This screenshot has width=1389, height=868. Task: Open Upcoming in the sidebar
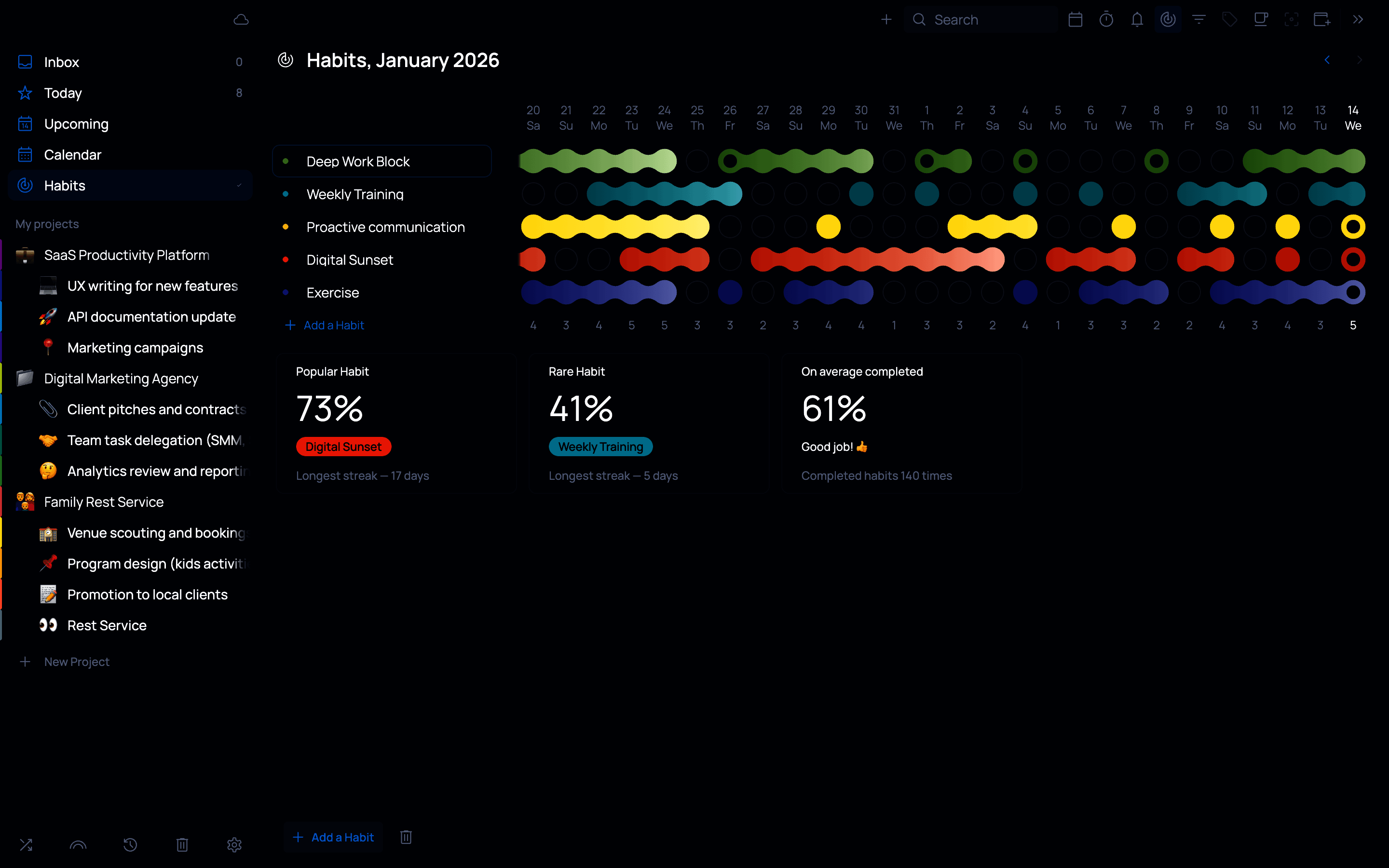tap(76, 124)
